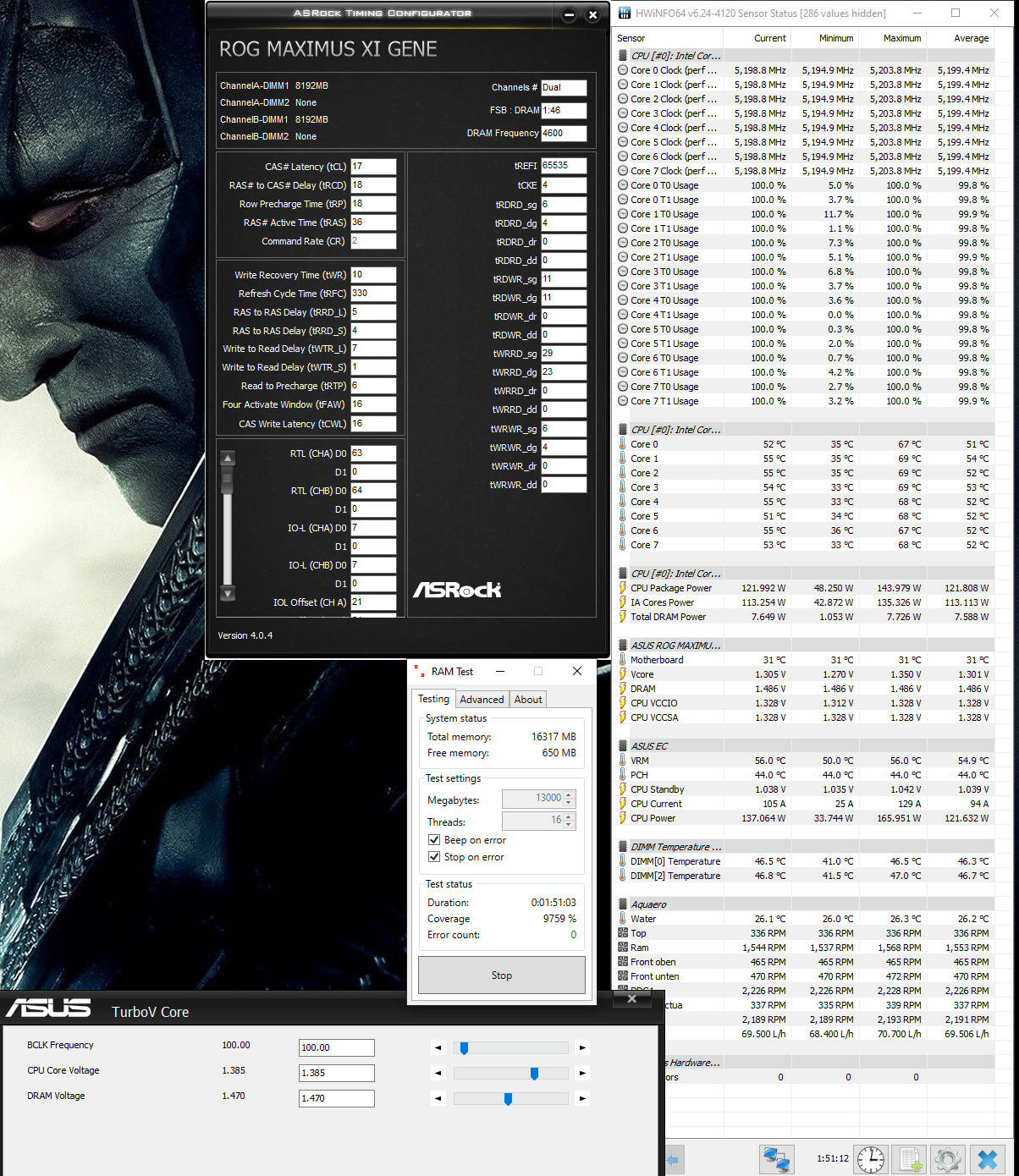Increase BCLK Frequency with the right arrow
This screenshot has height=1176, width=1019.
(582, 1048)
